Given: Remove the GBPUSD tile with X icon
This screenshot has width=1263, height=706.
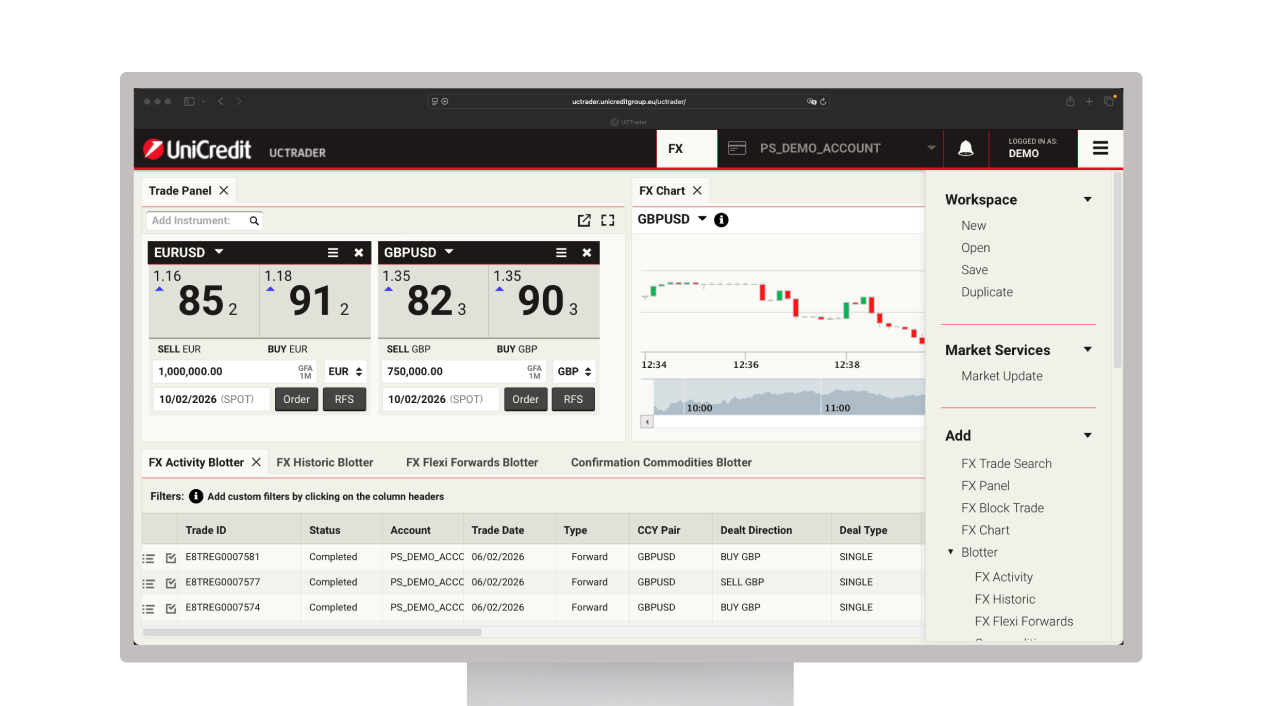Looking at the screenshot, I should click(587, 253).
